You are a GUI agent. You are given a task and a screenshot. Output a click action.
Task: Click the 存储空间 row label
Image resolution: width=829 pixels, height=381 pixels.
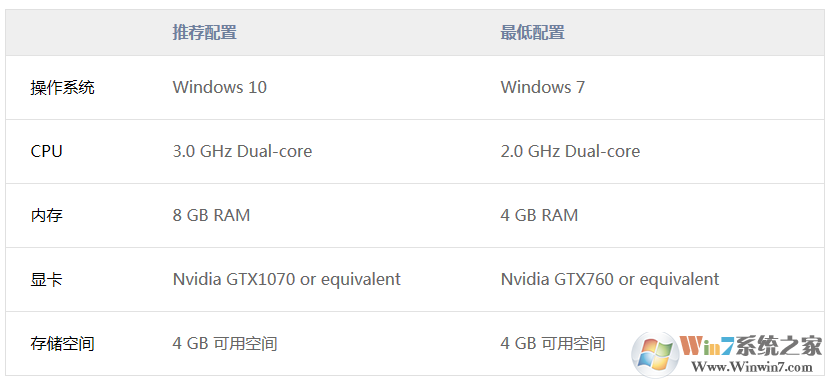click(x=62, y=344)
